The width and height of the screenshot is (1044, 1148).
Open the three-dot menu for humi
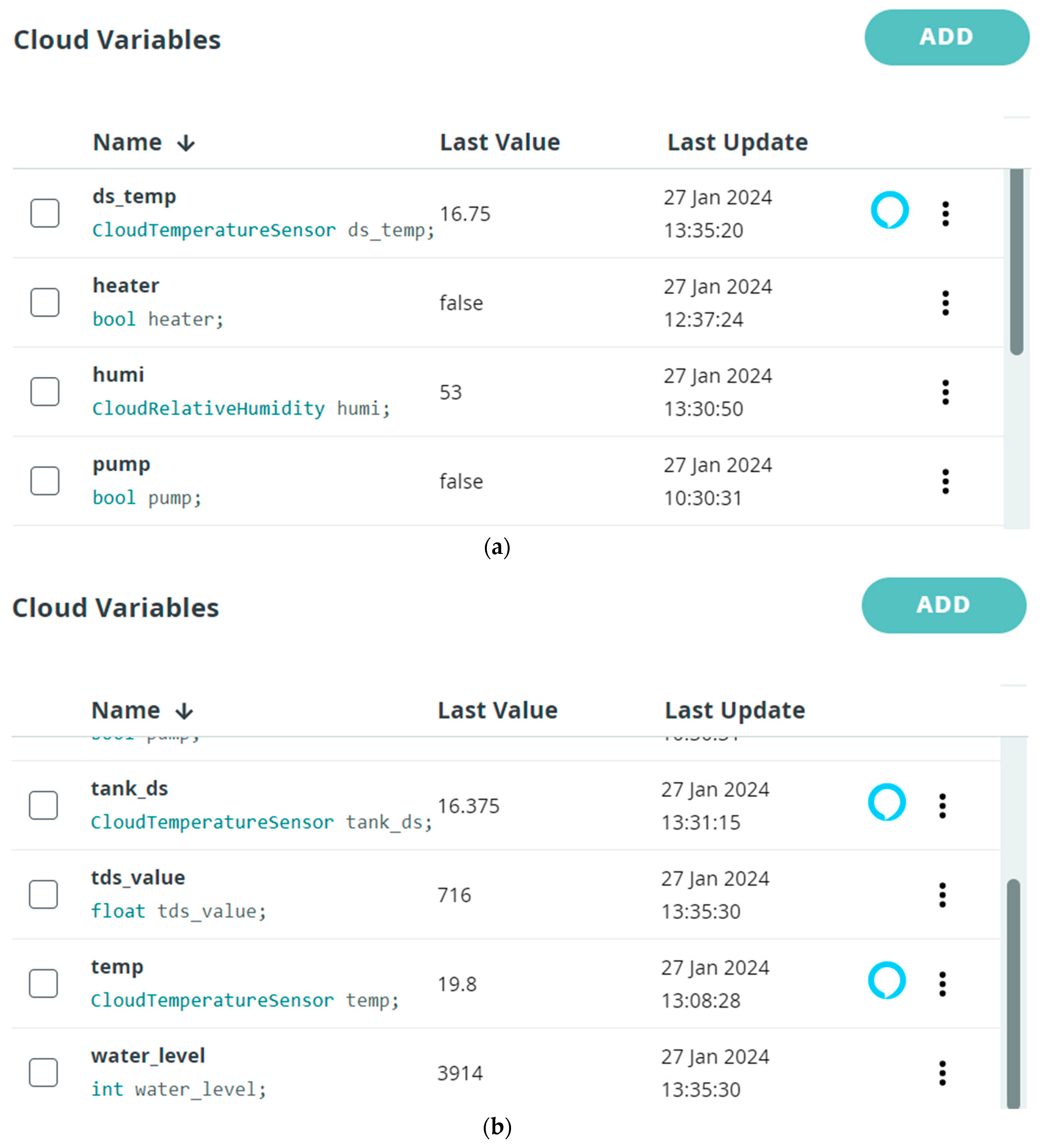pyautogui.click(x=945, y=392)
